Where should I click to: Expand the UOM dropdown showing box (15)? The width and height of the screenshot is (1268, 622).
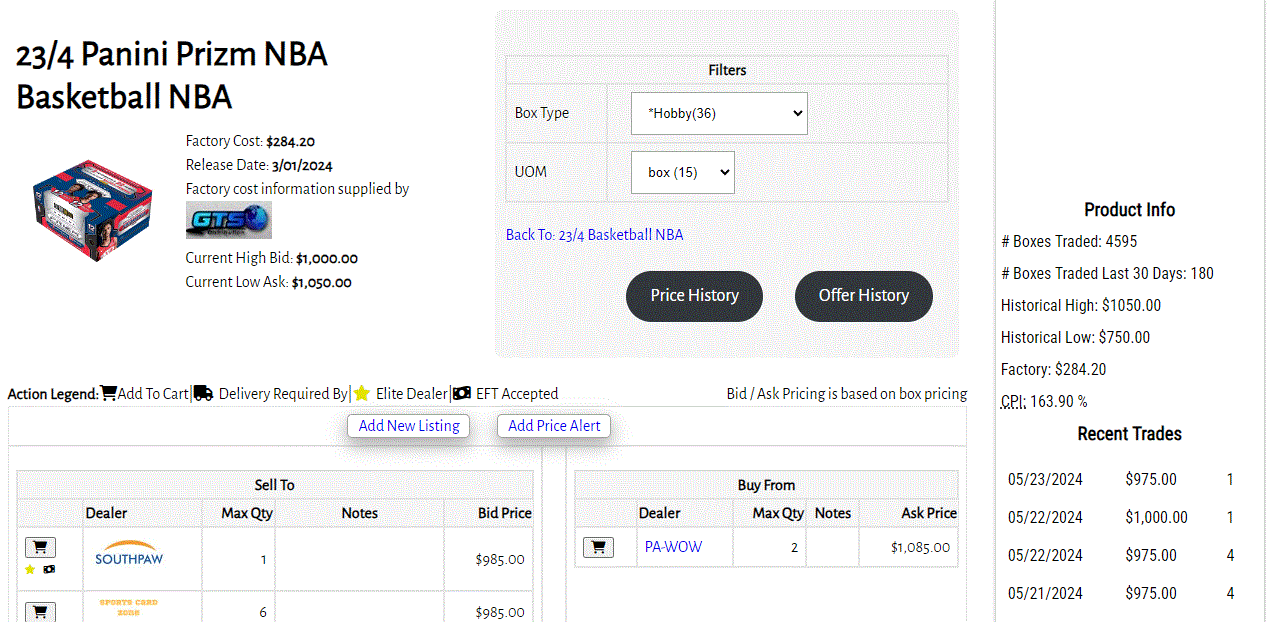(683, 172)
